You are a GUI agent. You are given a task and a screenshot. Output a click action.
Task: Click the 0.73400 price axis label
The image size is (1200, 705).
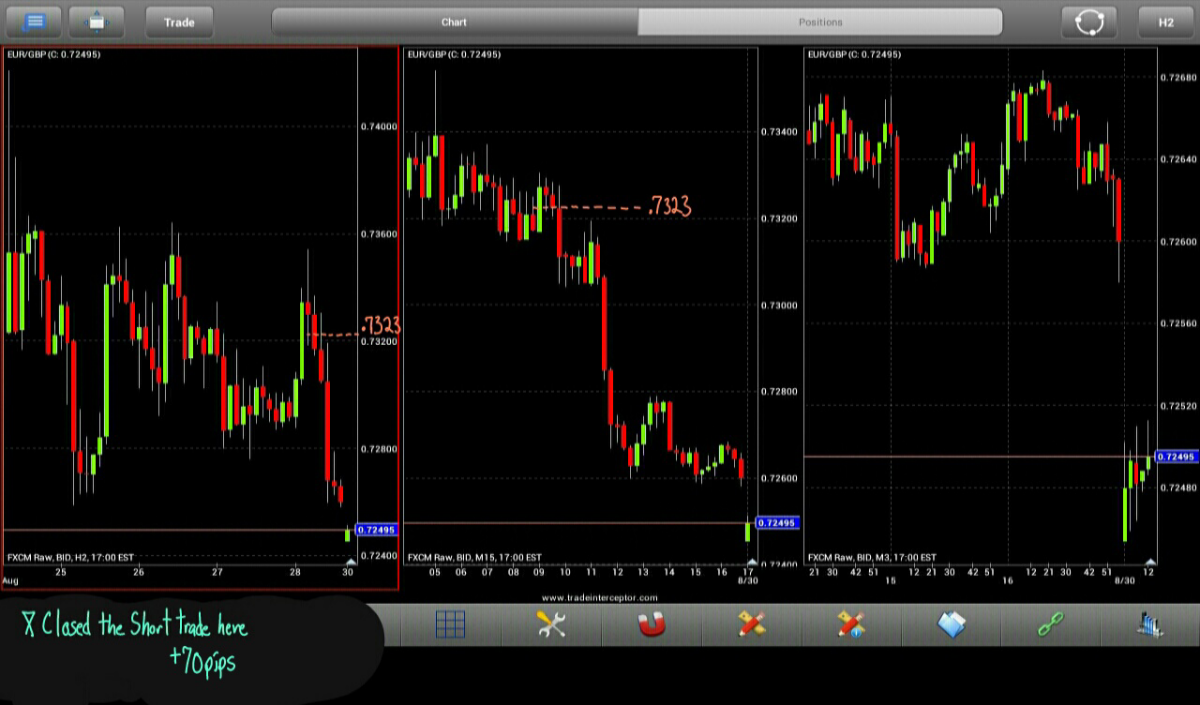point(779,132)
